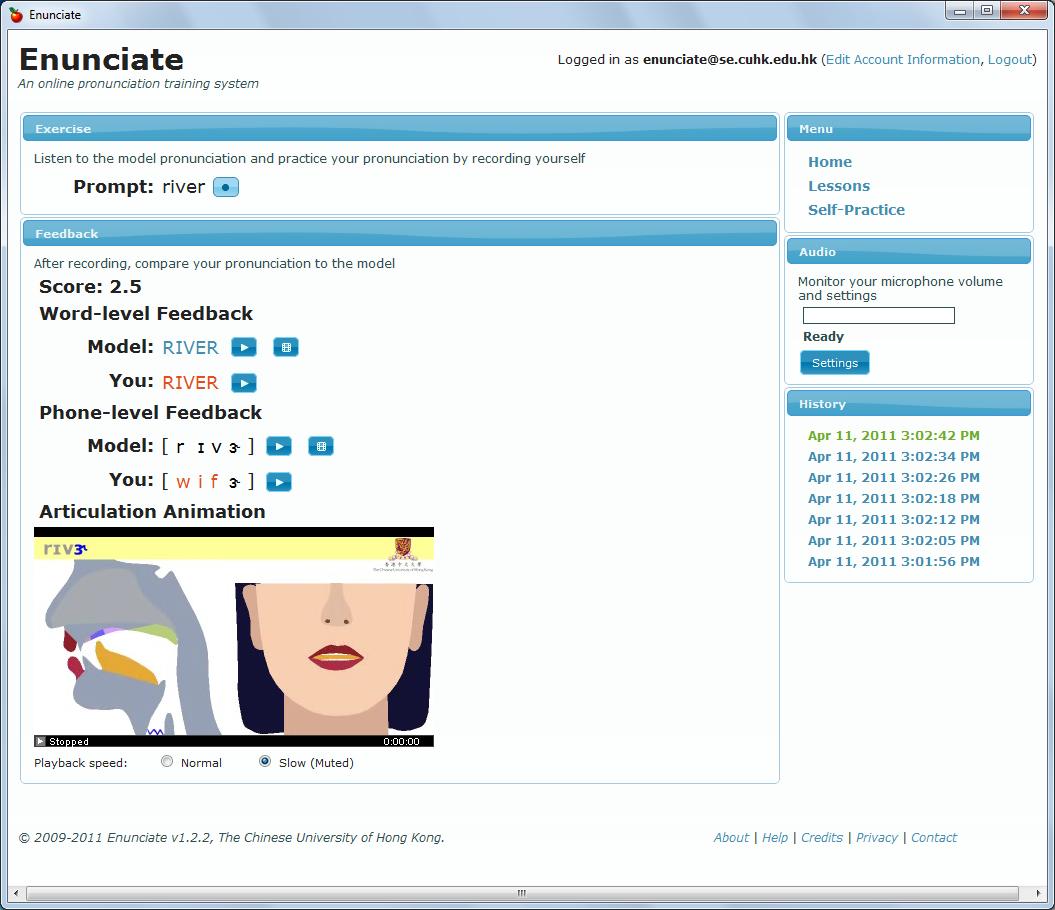The height and width of the screenshot is (910, 1055).
Task: Open history entry Apr 11, 2011 3:01:56 PM
Action: [894, 561]
